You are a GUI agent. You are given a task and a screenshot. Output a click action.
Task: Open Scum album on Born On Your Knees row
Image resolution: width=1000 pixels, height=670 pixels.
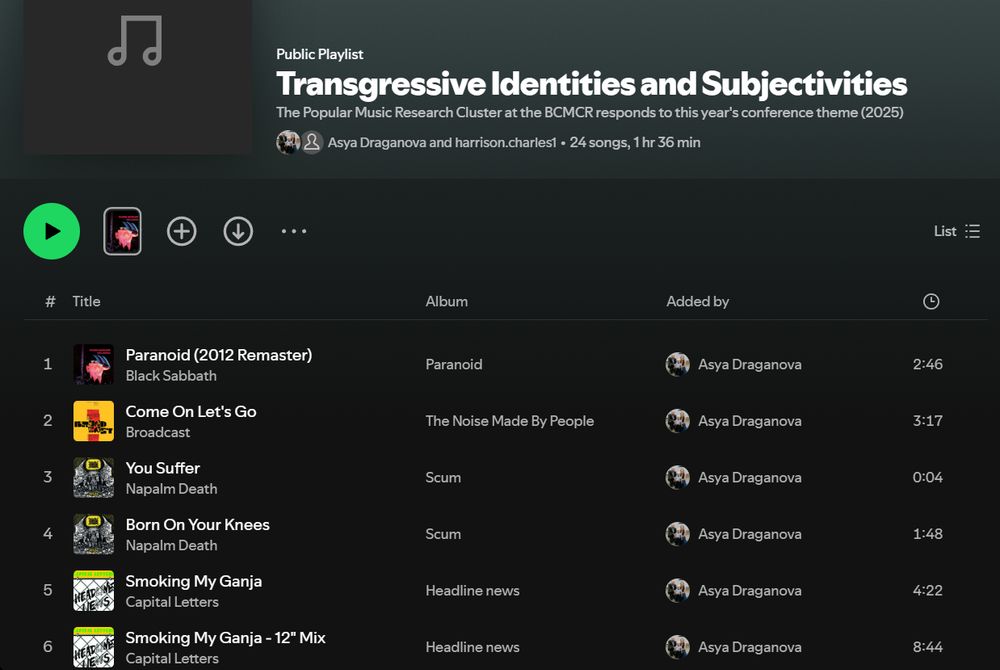pyautogui.click(x=443, y=534)
